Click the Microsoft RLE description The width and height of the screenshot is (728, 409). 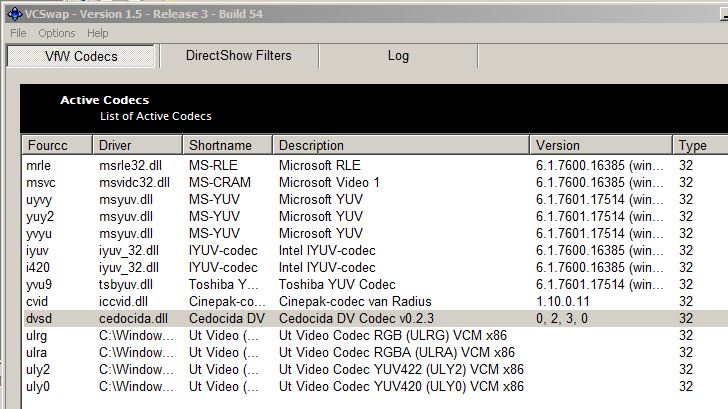[x=319, y=165]
